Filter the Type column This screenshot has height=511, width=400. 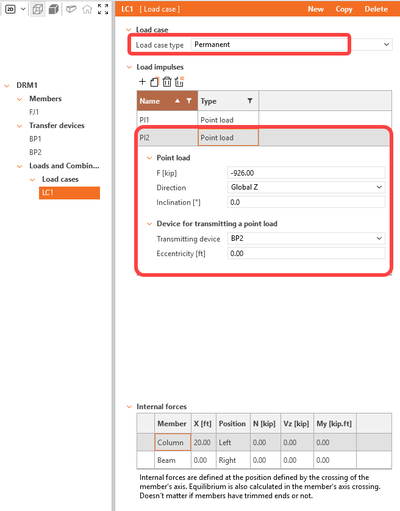coord(250,101)
